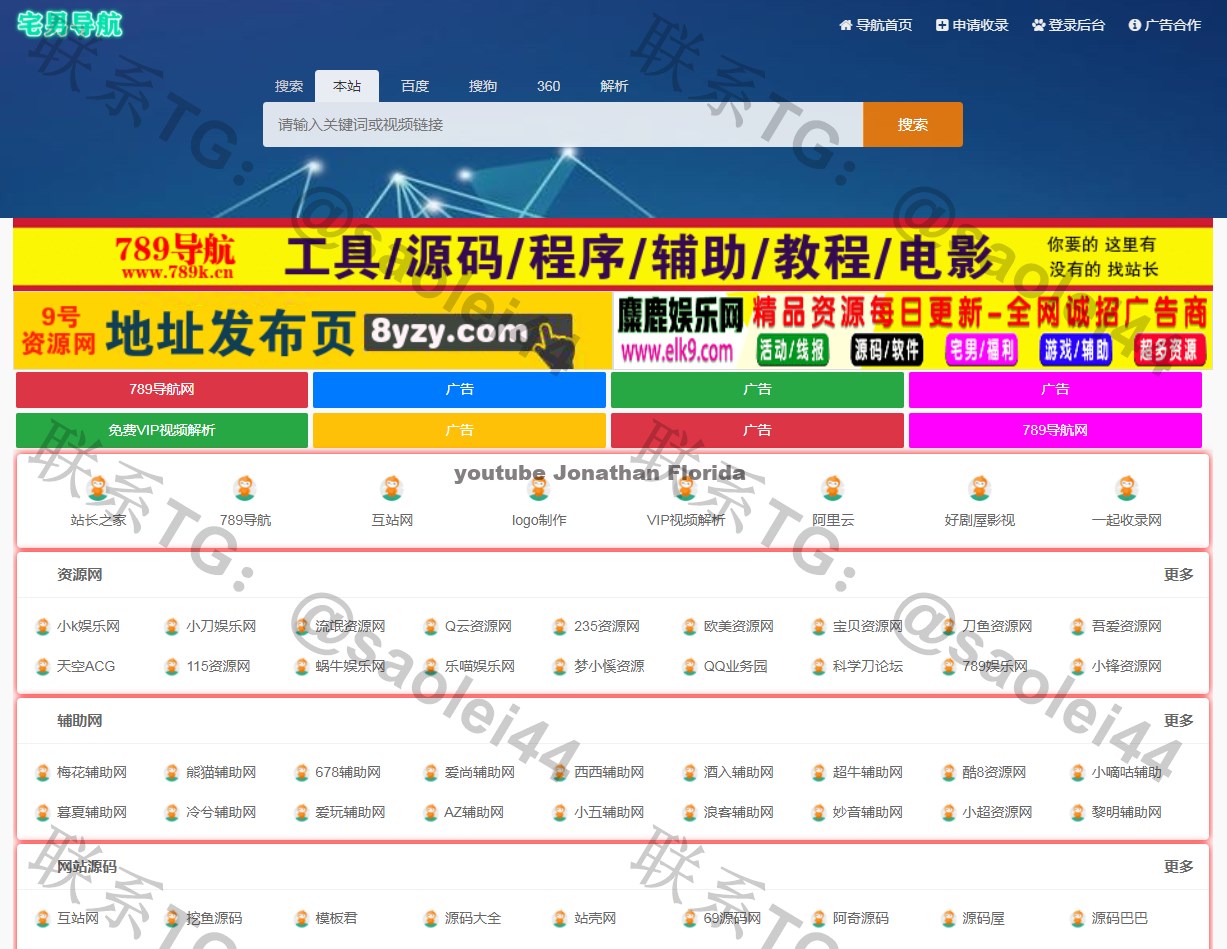Open the VIP视频解析 featured link

686,520
